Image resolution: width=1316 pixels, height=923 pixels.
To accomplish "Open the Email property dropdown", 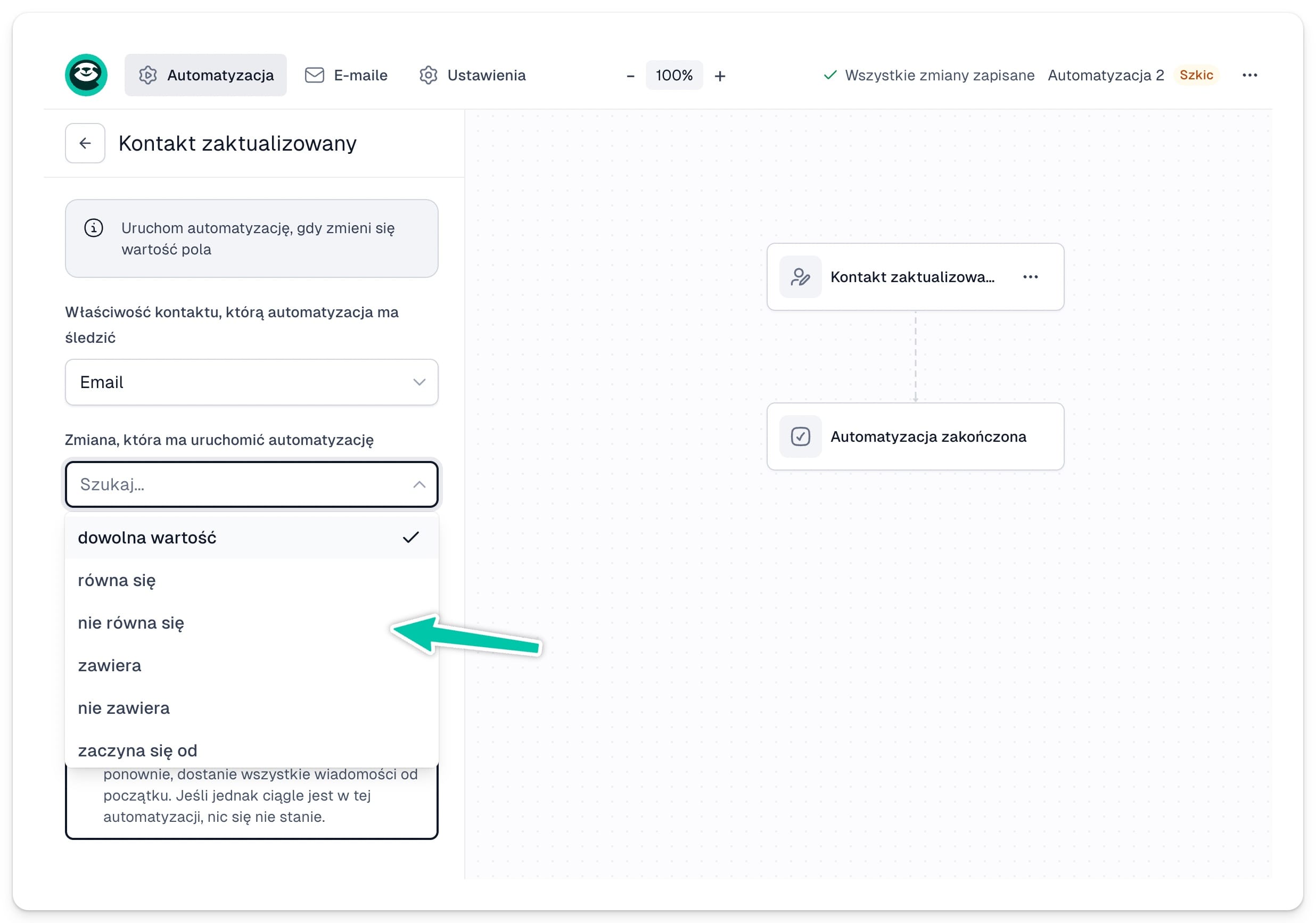I will coord(252,382).
